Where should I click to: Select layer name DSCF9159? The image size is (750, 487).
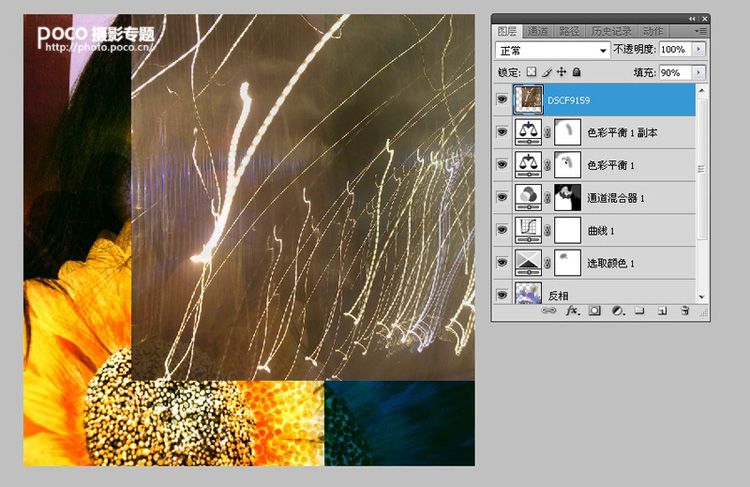click(x=569, y=100)
